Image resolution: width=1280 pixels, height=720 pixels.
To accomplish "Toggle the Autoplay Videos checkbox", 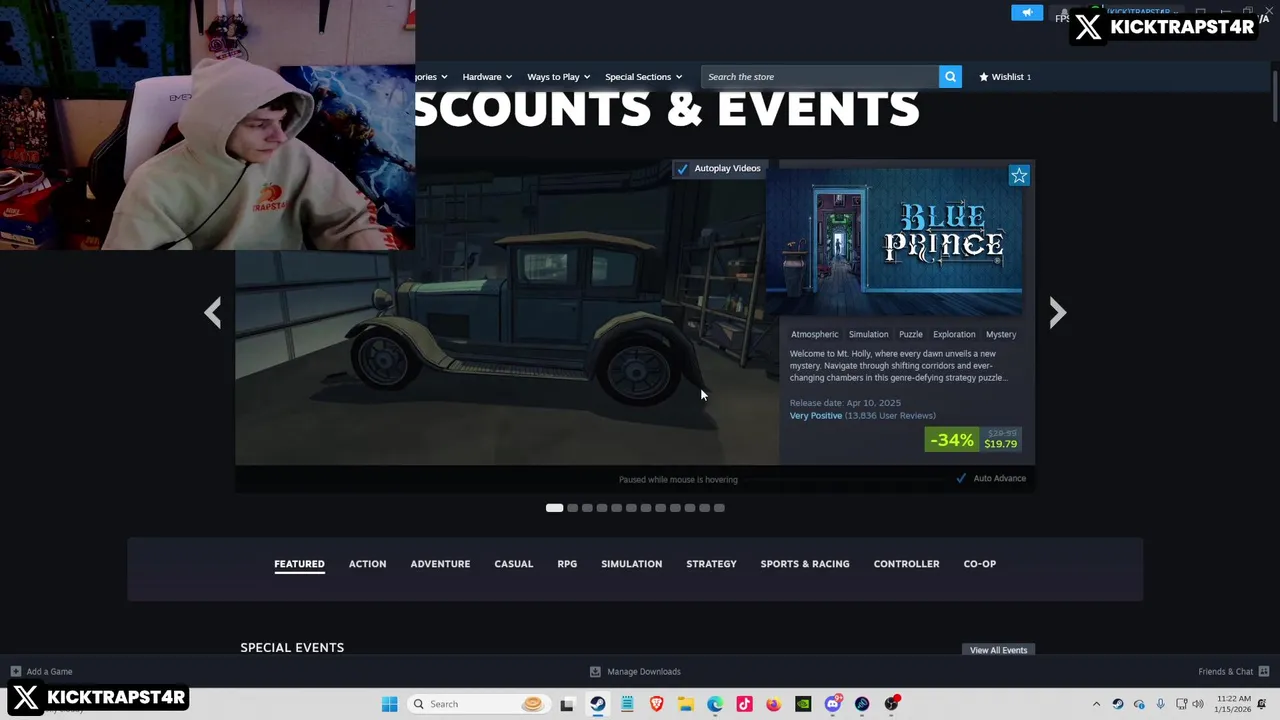I will [682, 169].
